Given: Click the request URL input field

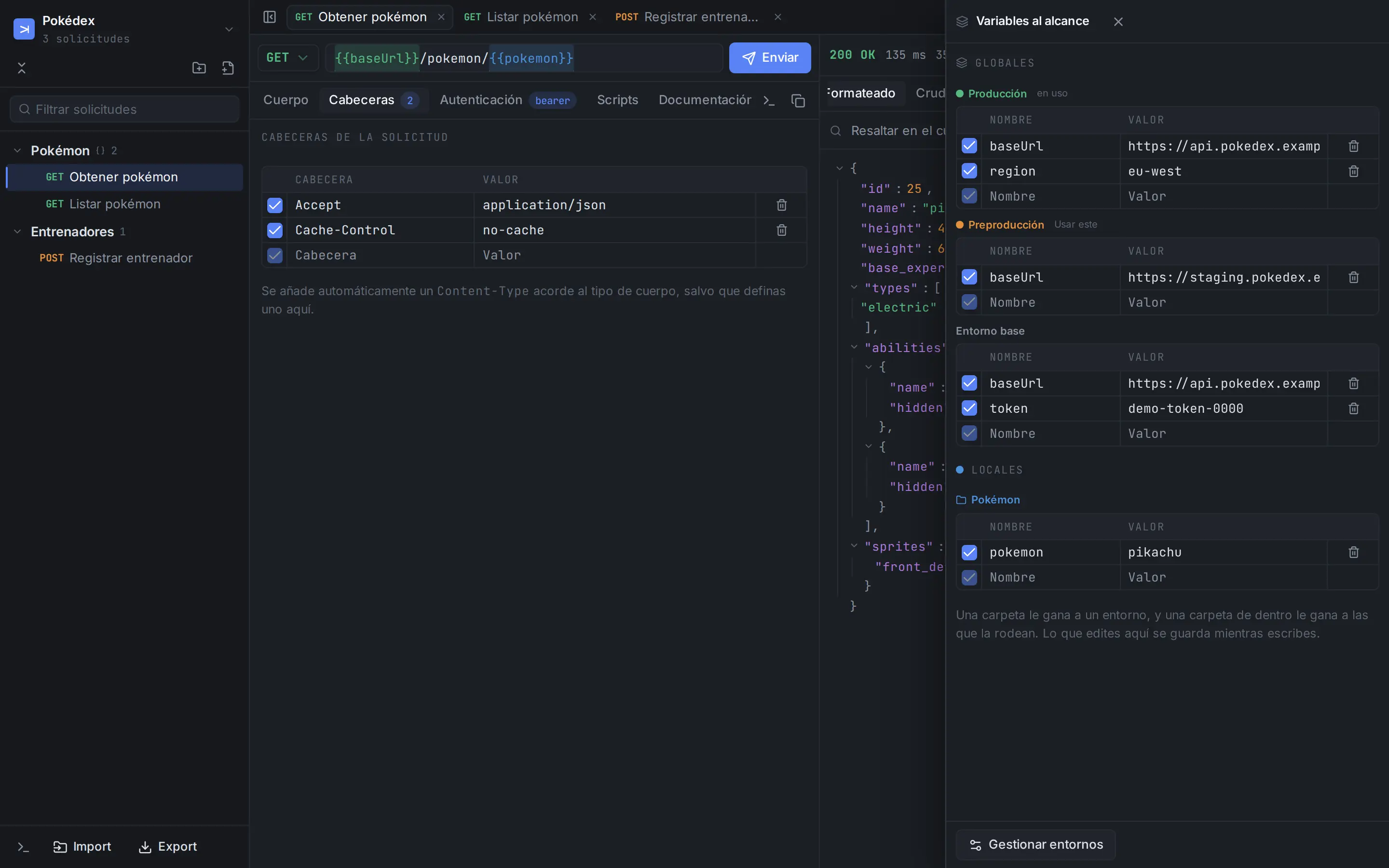Looking at the screenshot, I should (524, 58).
